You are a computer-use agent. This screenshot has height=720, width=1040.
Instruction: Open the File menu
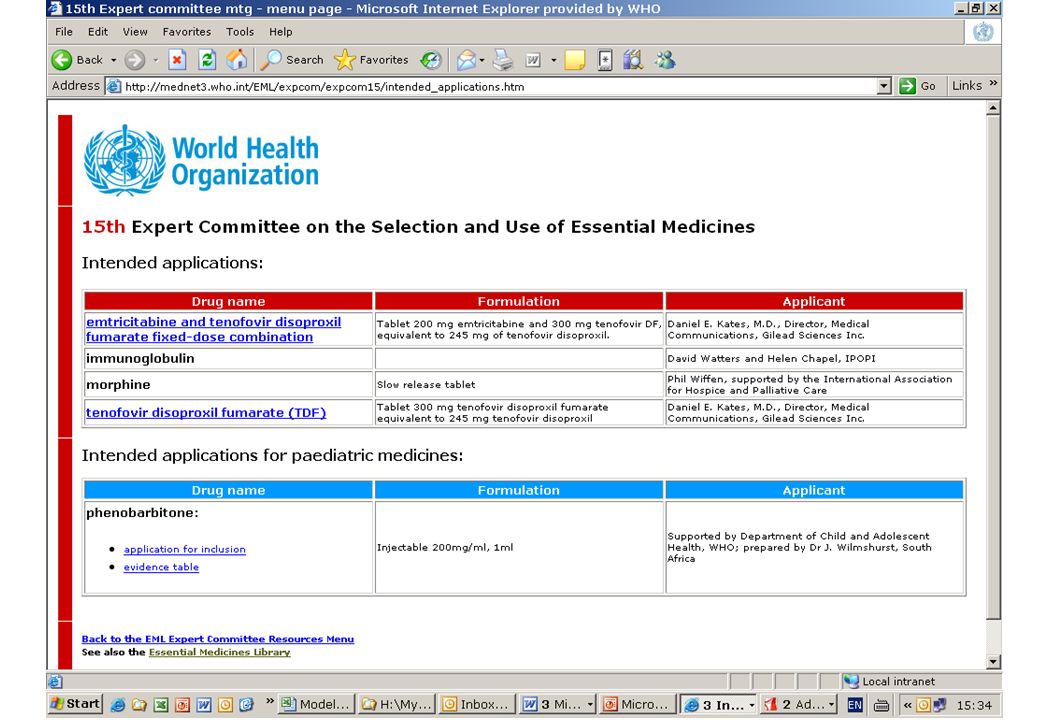point(64,32)
